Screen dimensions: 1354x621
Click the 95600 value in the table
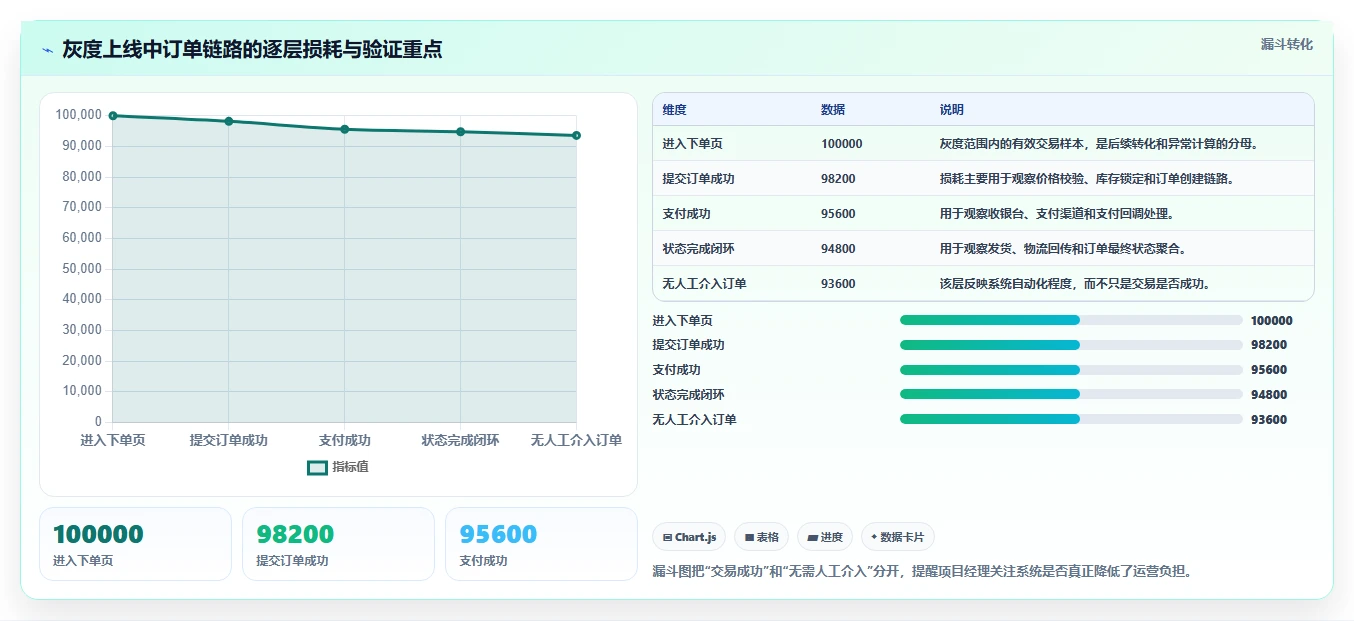(x=838, y=214)
